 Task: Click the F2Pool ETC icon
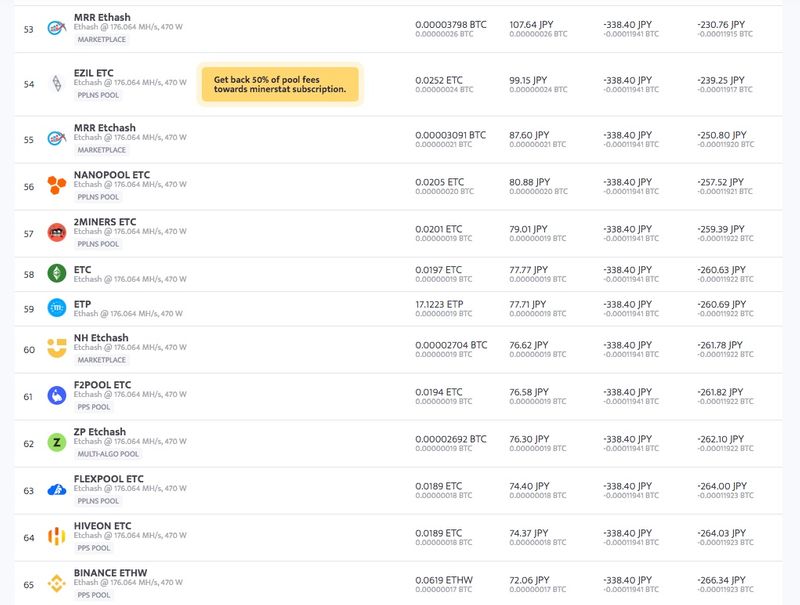pyautogui.click(x=56, y=396)
